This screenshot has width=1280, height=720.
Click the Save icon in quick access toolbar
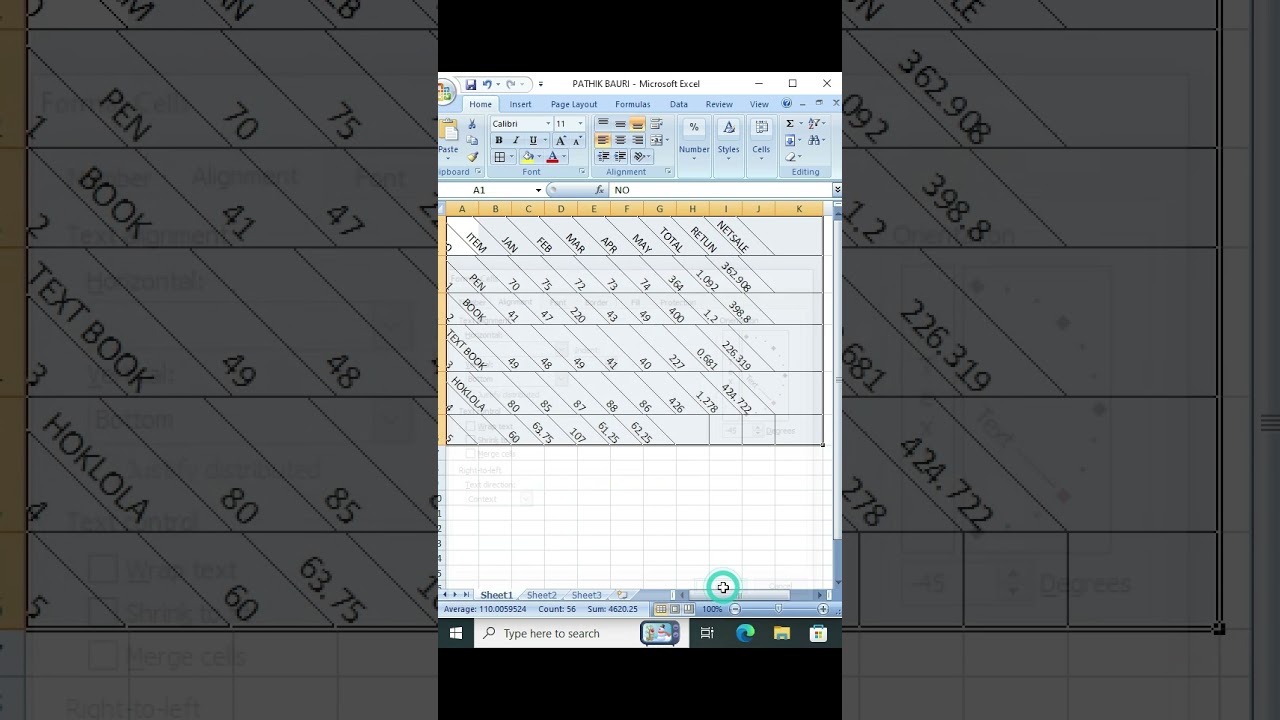tap(470, 85)
